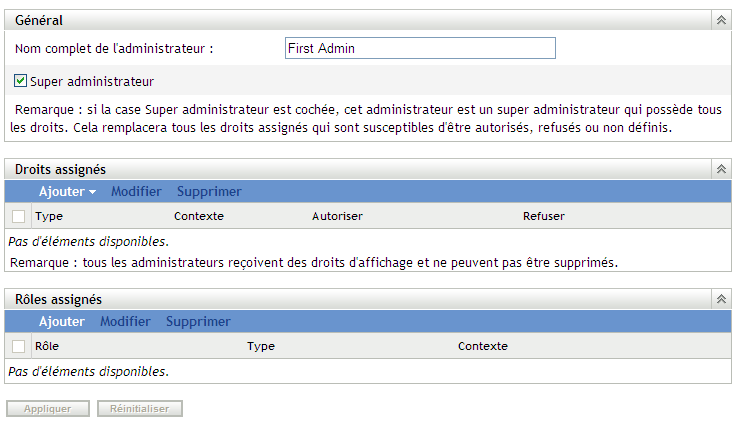This screenshot has height=424, width=741.
Task: Sort by Contexte column in Droits assignés
Action: (198, 216)
